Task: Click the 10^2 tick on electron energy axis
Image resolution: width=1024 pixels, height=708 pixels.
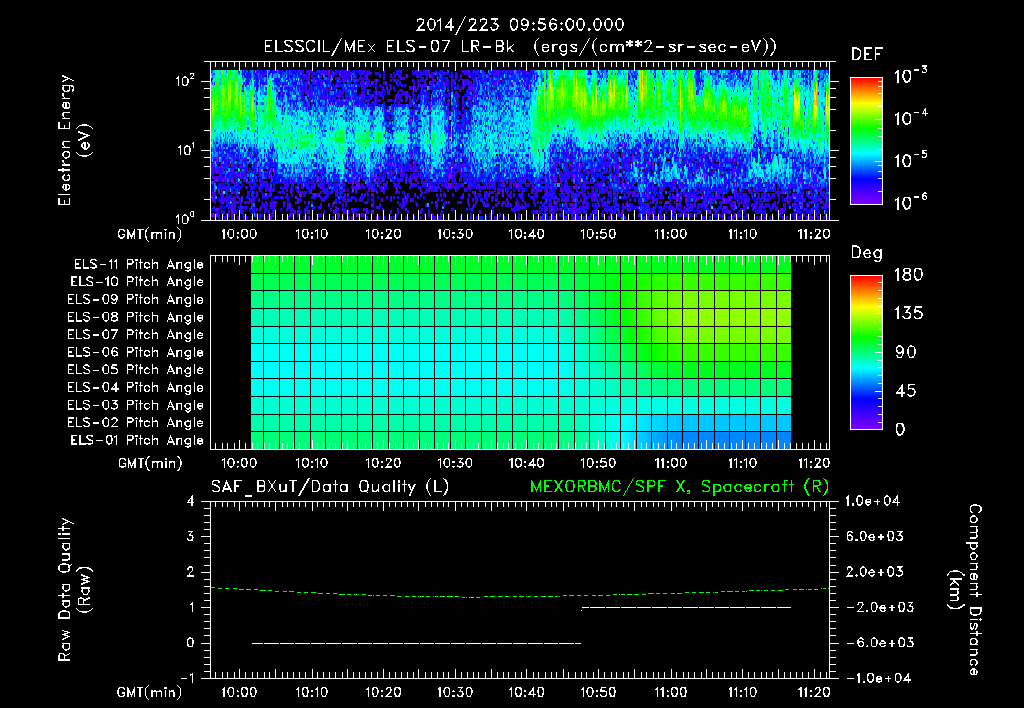Action: point(185,80)
